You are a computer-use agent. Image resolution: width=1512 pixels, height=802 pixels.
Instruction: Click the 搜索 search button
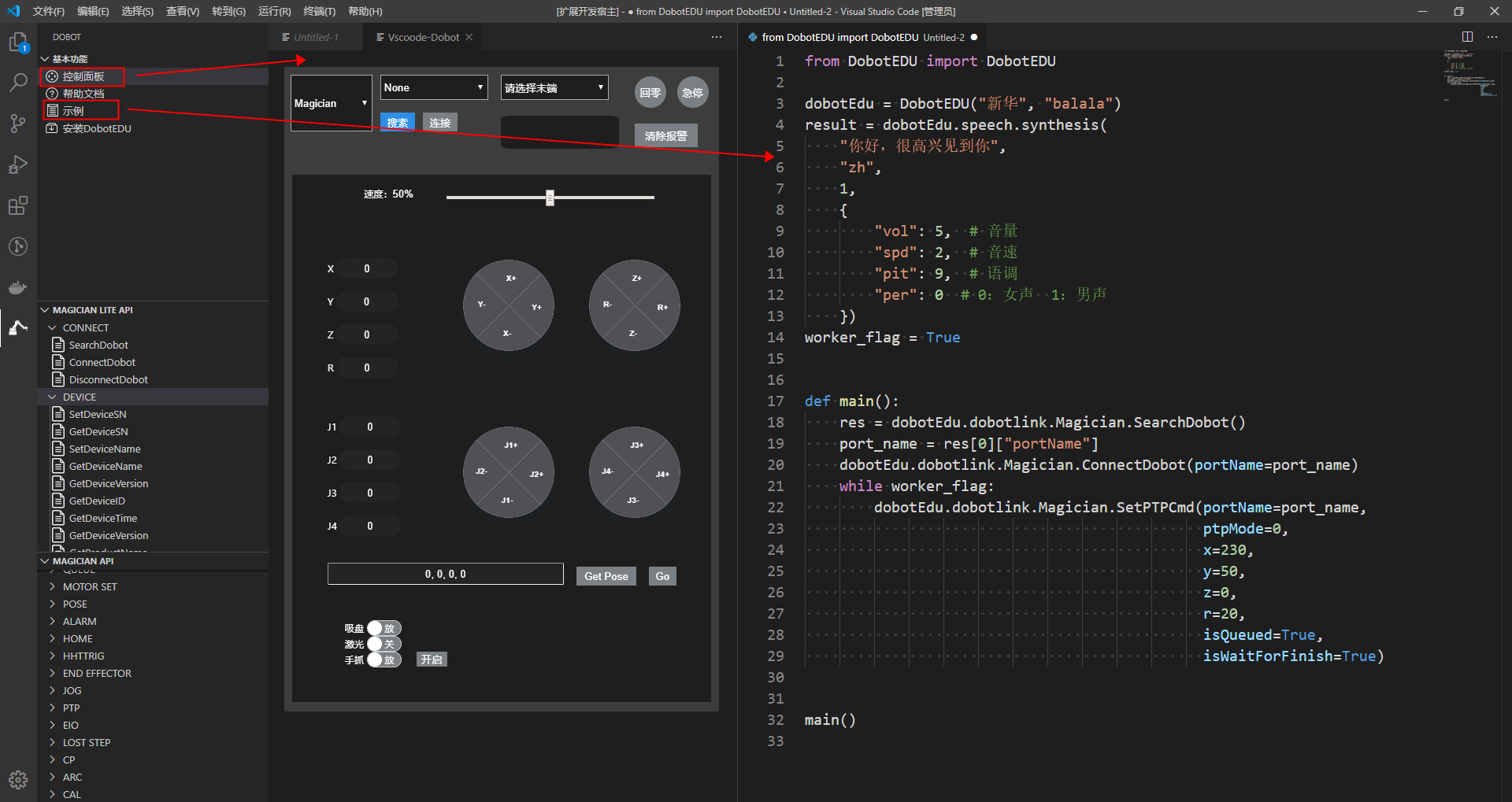[398, 123]
